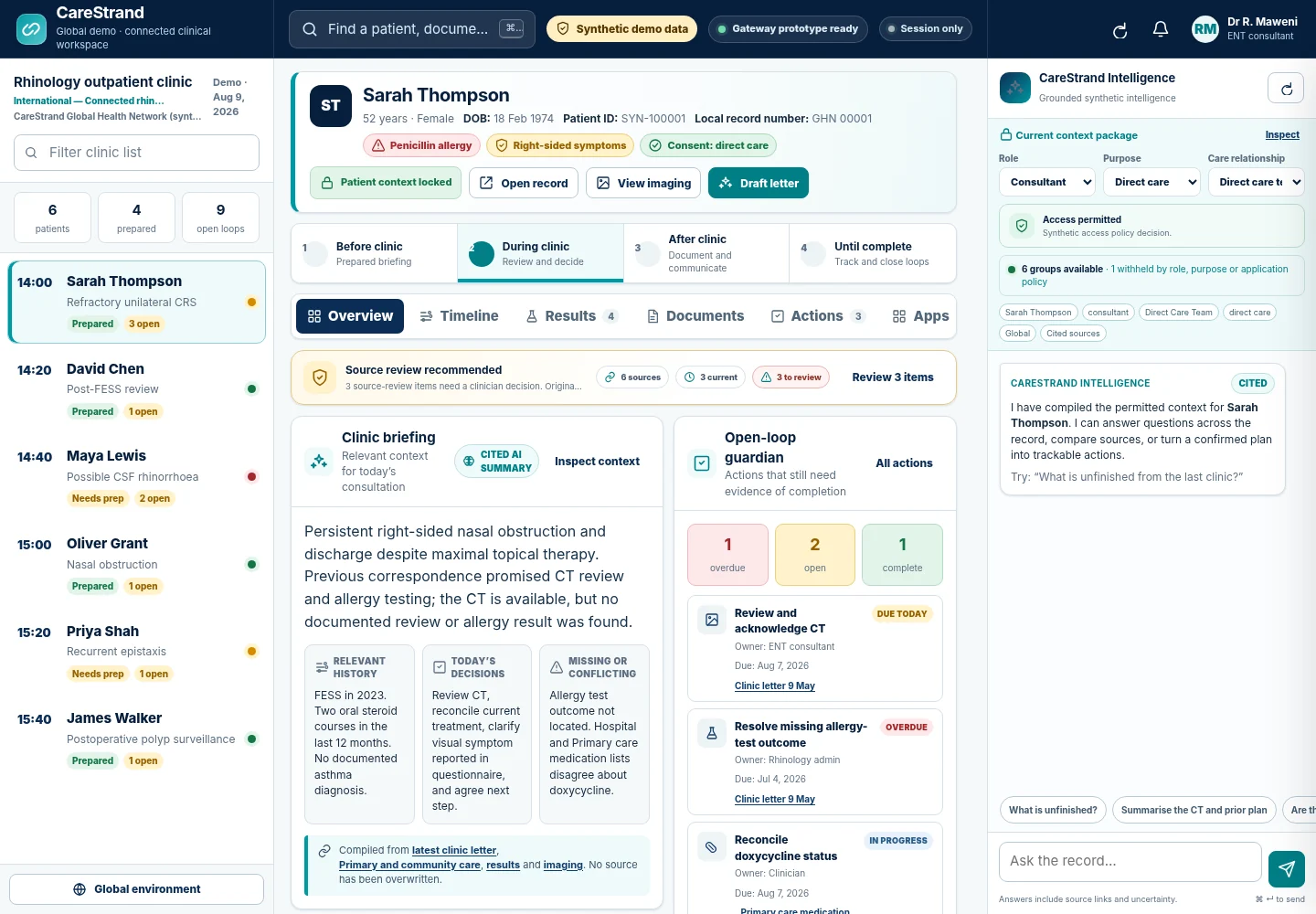Click the refresh icon in the top bar
The height and width of the screenshot is (914, 1316).
click(x=1120, y=30)
